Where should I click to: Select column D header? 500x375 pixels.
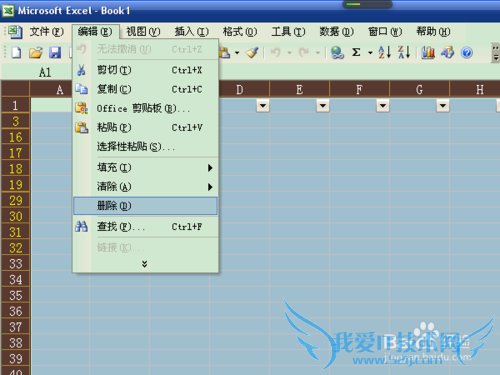click(244, 89)
